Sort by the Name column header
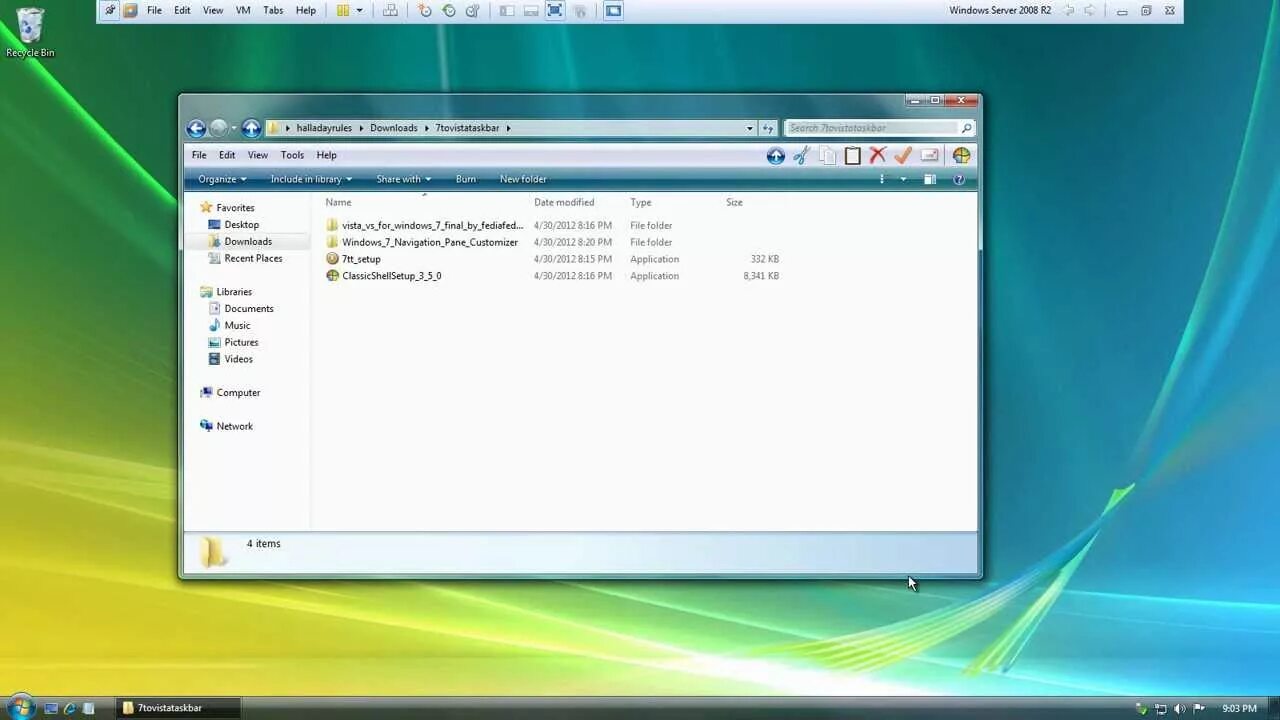Viewport: 1280px width, 720px height. click(x=338, y=202)
